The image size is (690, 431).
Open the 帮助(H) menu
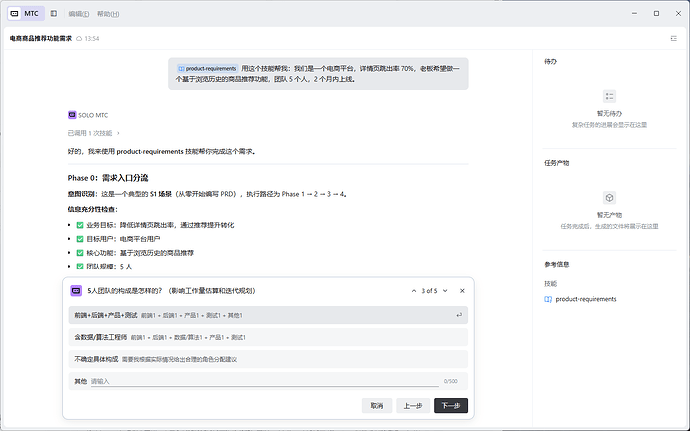click(x=108, y=14)
